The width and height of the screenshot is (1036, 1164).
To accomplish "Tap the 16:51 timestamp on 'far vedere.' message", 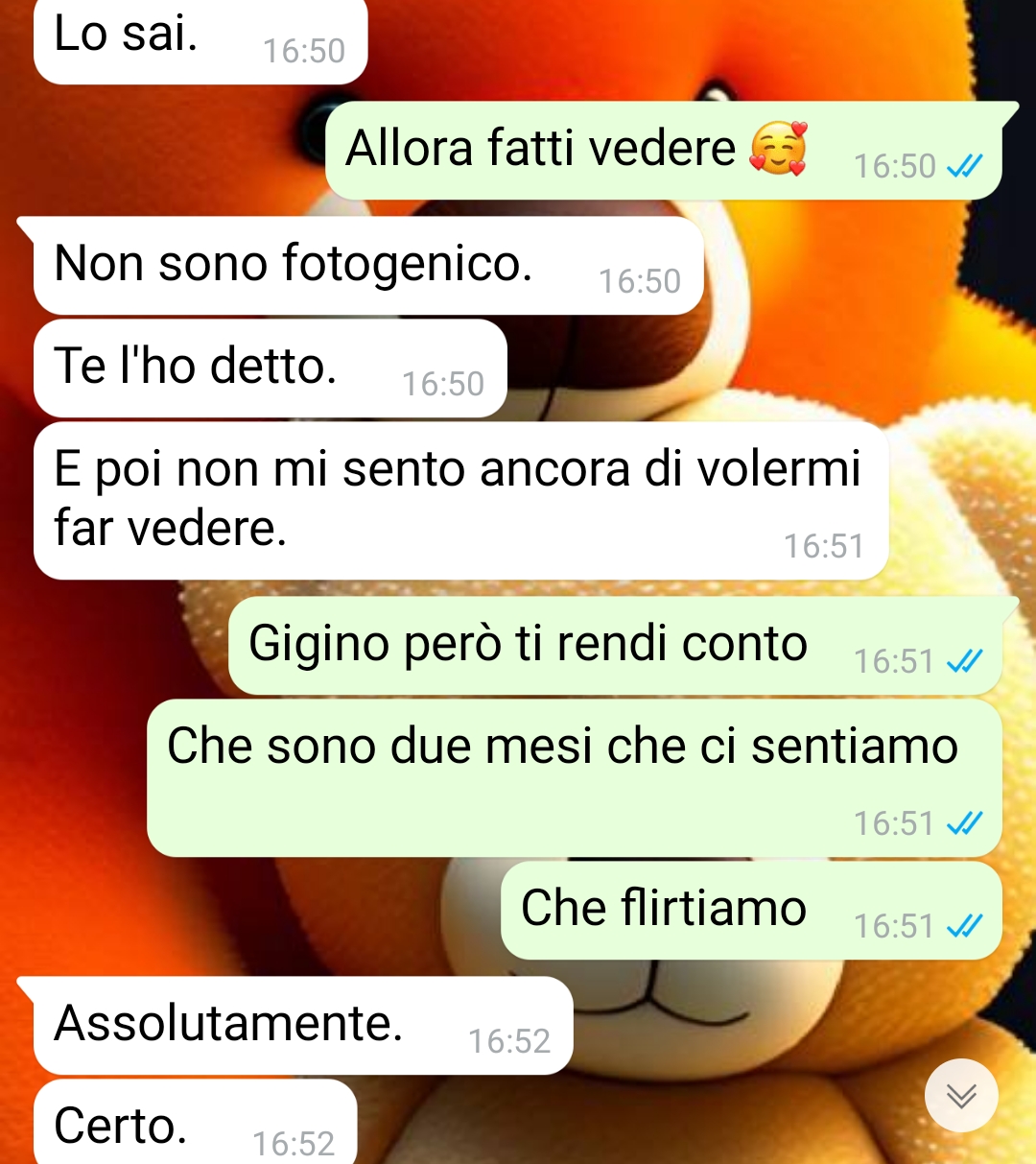I will point(824,546).
